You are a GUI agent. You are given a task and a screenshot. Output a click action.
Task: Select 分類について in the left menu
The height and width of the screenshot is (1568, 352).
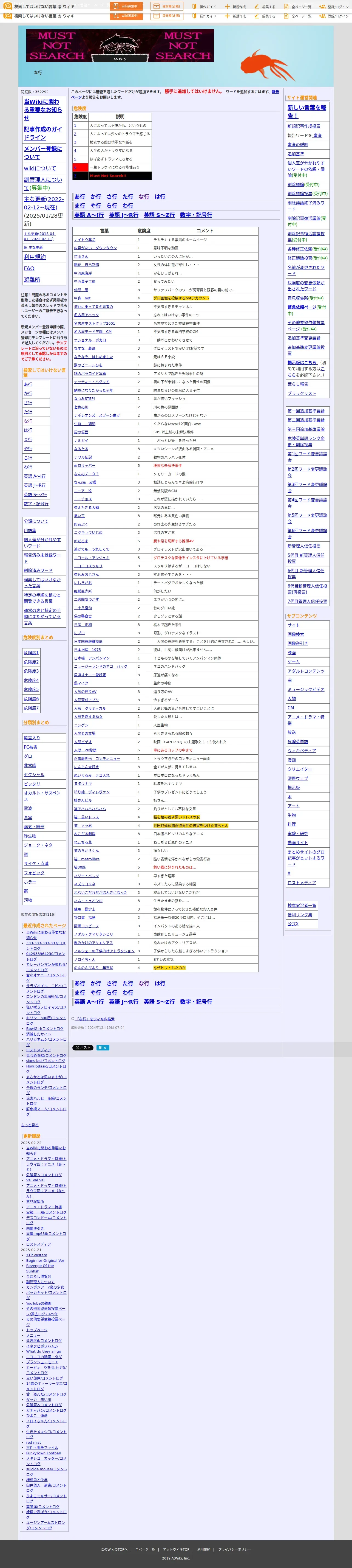[x=36, y=521]
